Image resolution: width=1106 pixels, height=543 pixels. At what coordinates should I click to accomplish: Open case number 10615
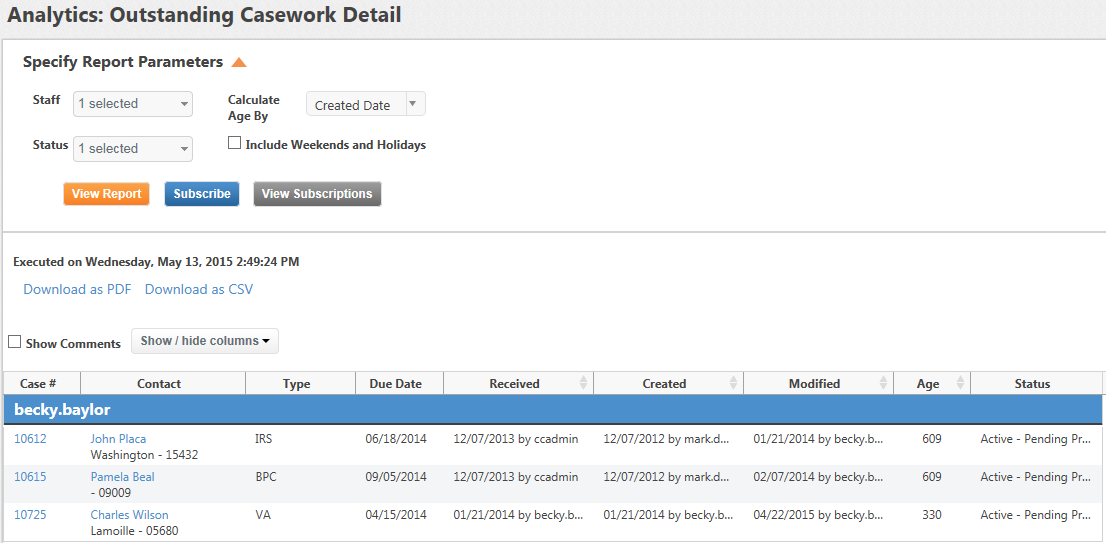(x=30, y=477)
